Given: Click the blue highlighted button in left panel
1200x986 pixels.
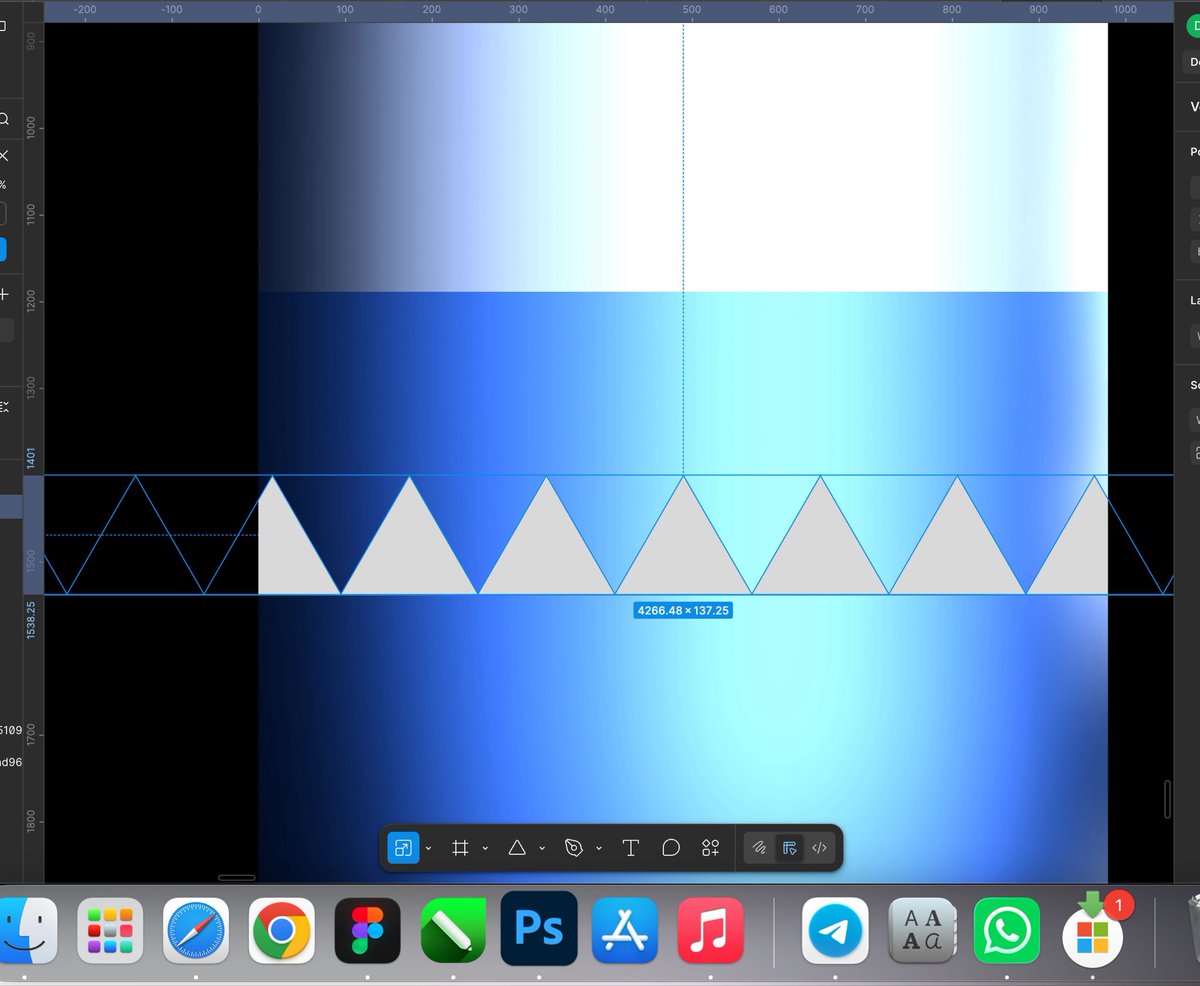Looking at the screenshot, I should (3, 249).
